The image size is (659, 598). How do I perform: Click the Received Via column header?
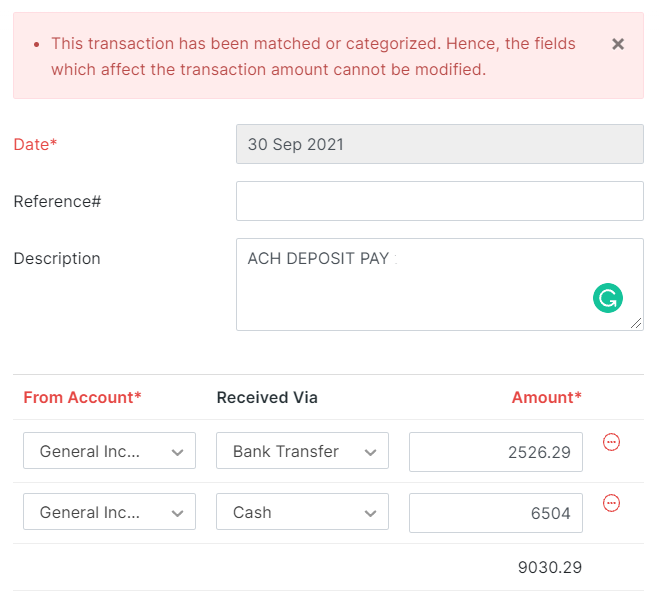267,398
